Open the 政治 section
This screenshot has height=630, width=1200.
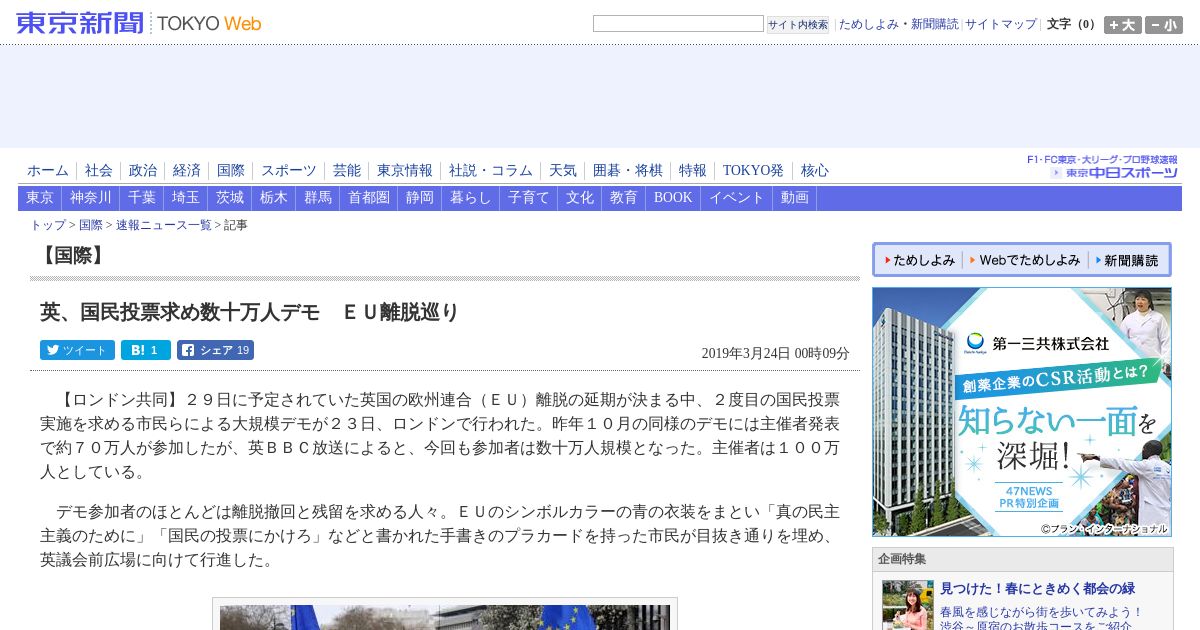[143, 171]
